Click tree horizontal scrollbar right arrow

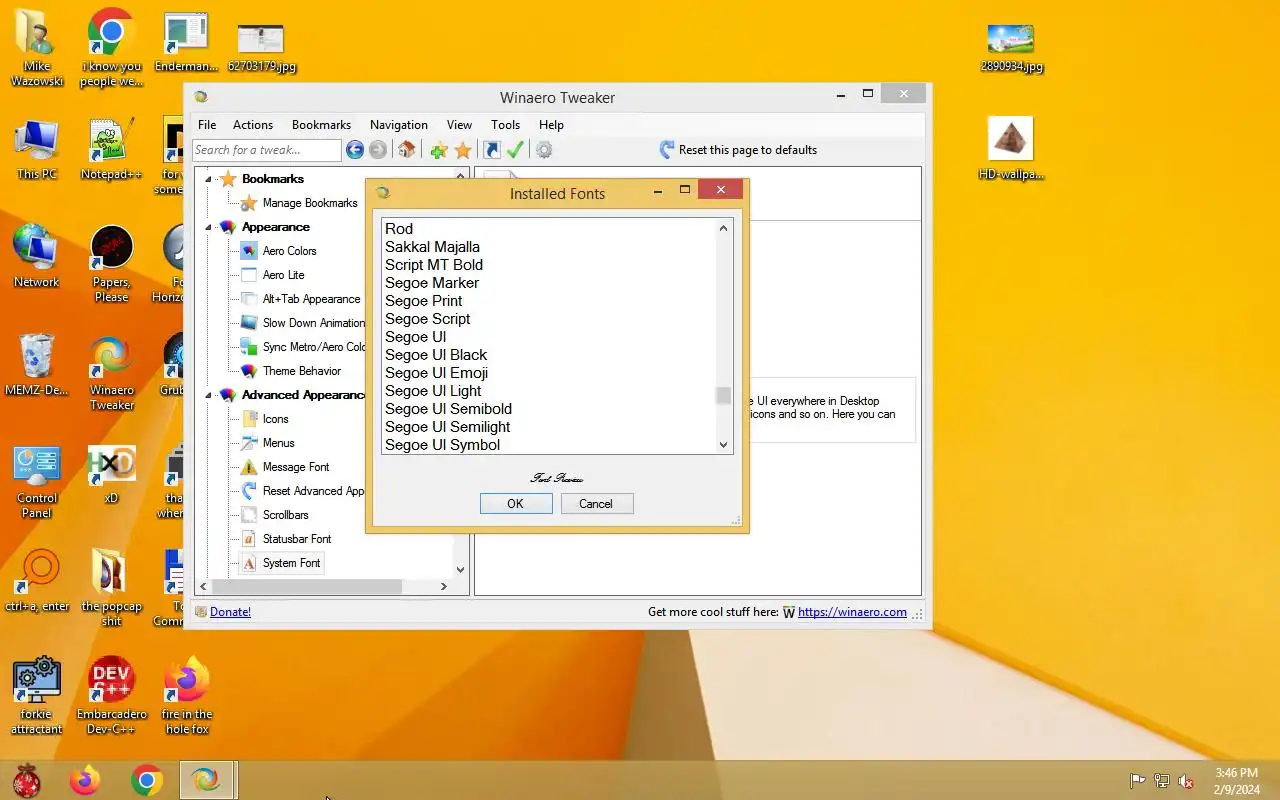444,587
